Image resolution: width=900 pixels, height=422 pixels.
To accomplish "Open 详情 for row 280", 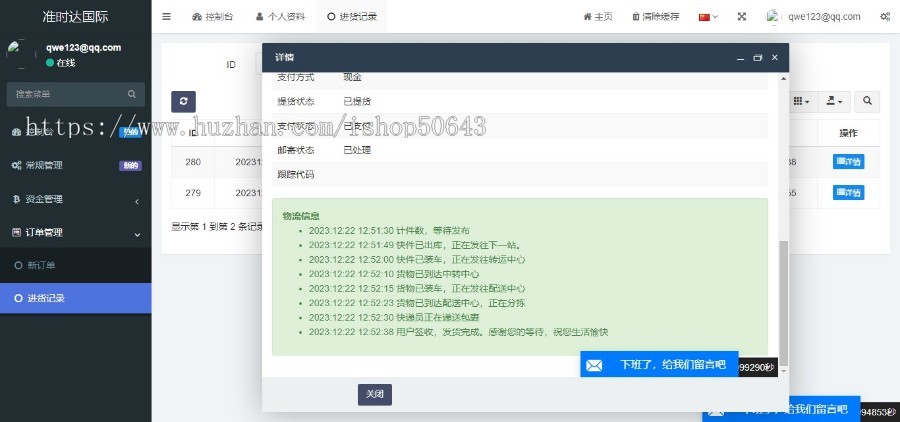I will click(848, 162).
